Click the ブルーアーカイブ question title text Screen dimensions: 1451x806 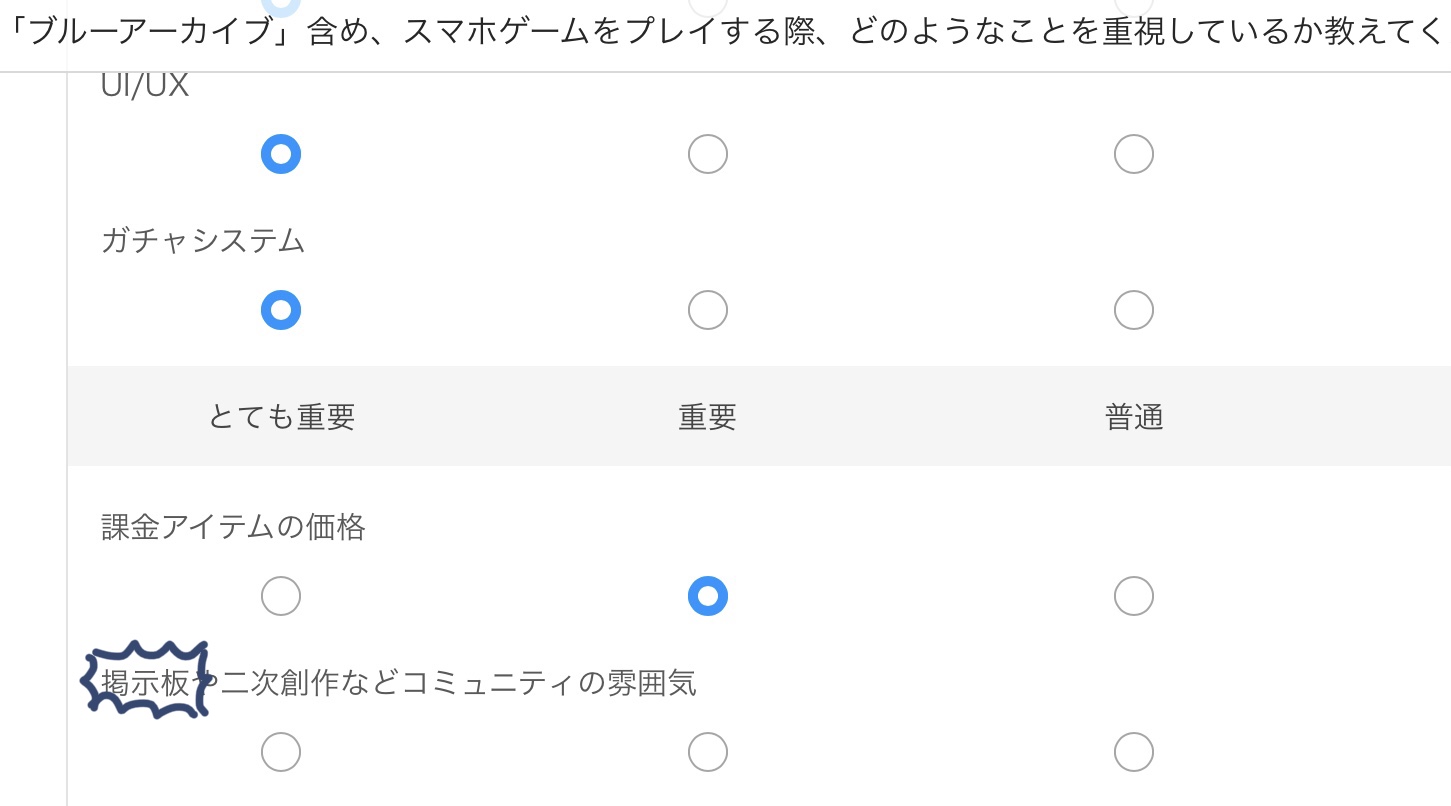tap(725, 34)
